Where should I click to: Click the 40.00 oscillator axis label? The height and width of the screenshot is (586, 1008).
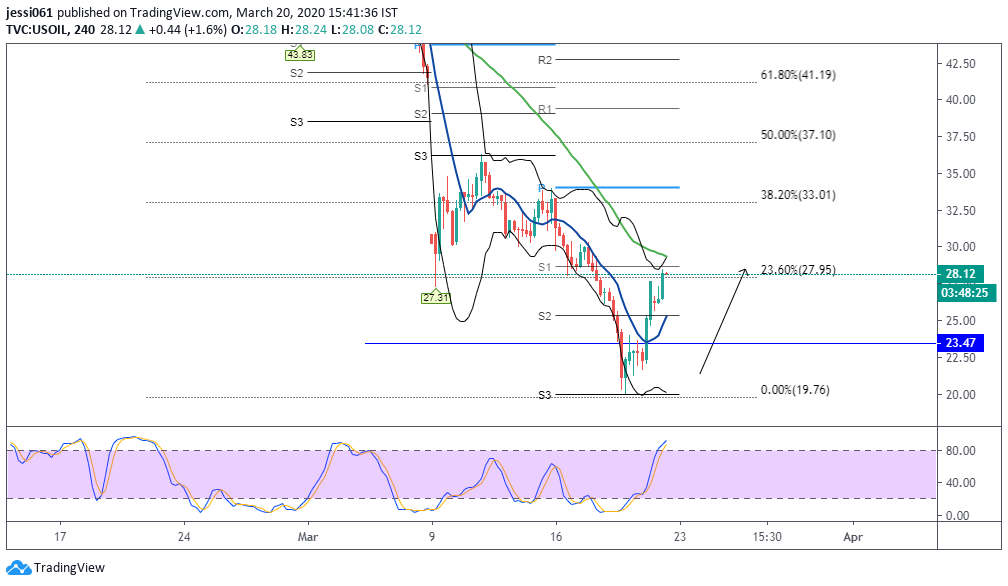pyautogui.click(x=960, y=483)
